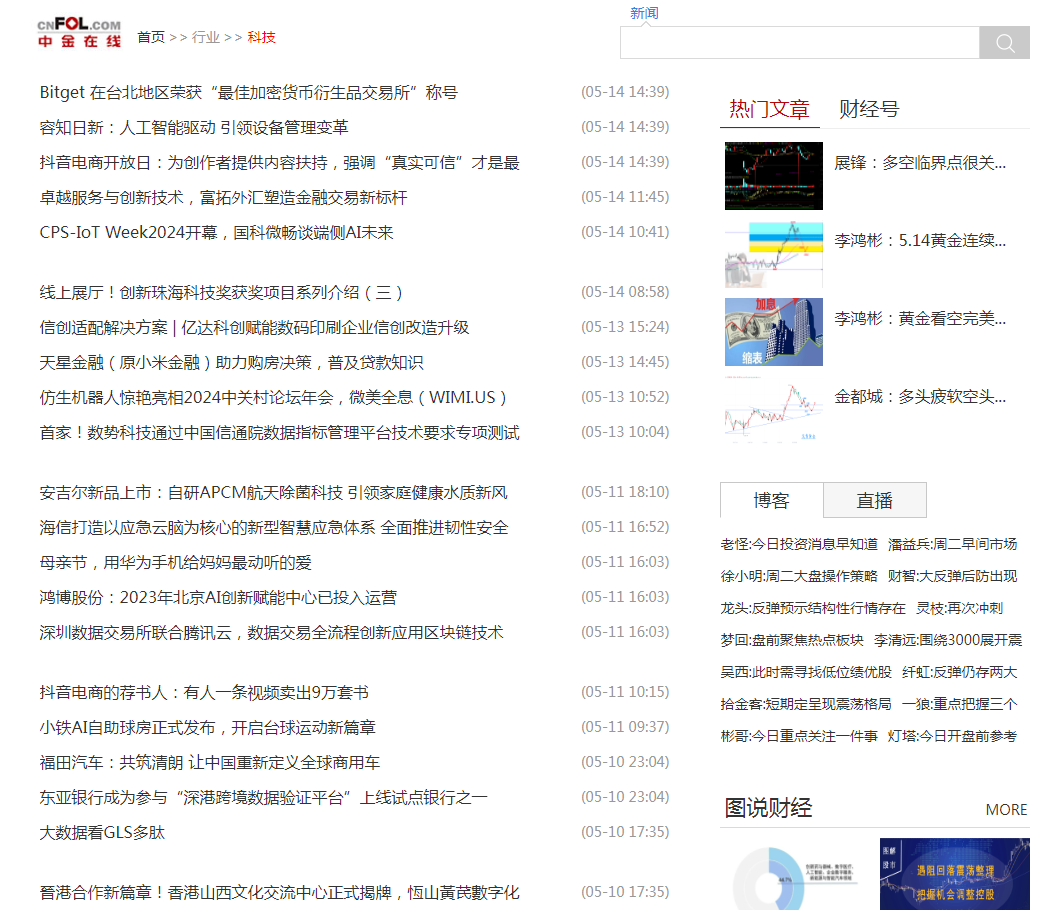
Task: Switch to the 财经号 tab
Action: tap(869, 109)
